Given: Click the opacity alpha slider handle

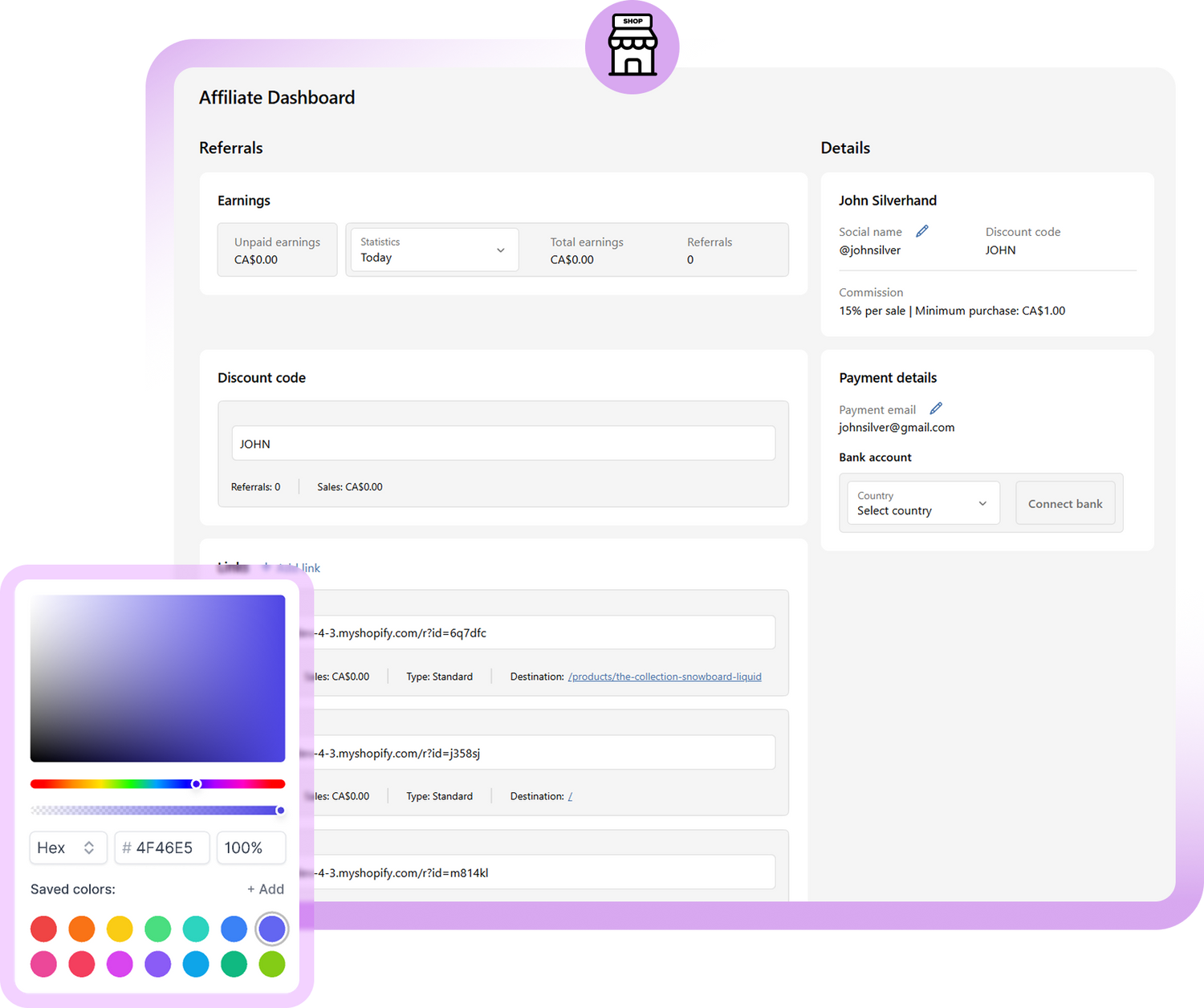Looking at the screenshot, I should tap(280, 811).
